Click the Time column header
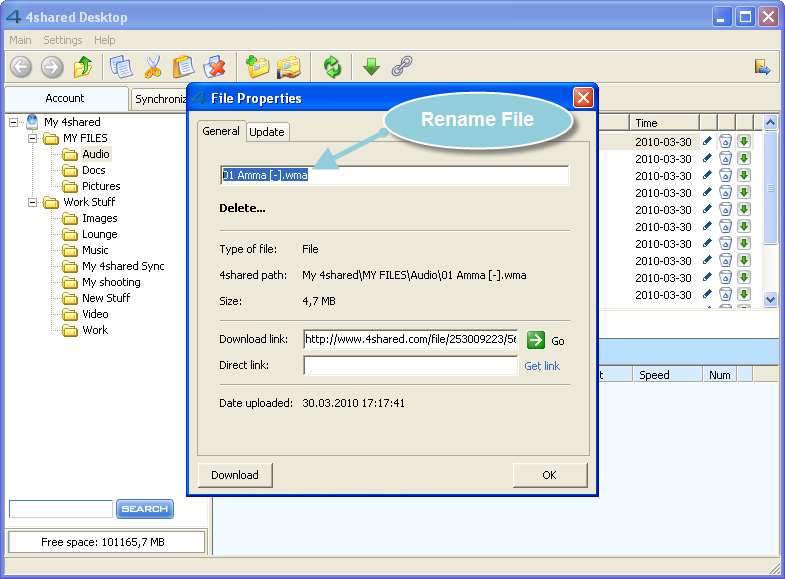The width and height of the screenshot is (785, 579). pos(664,123)
